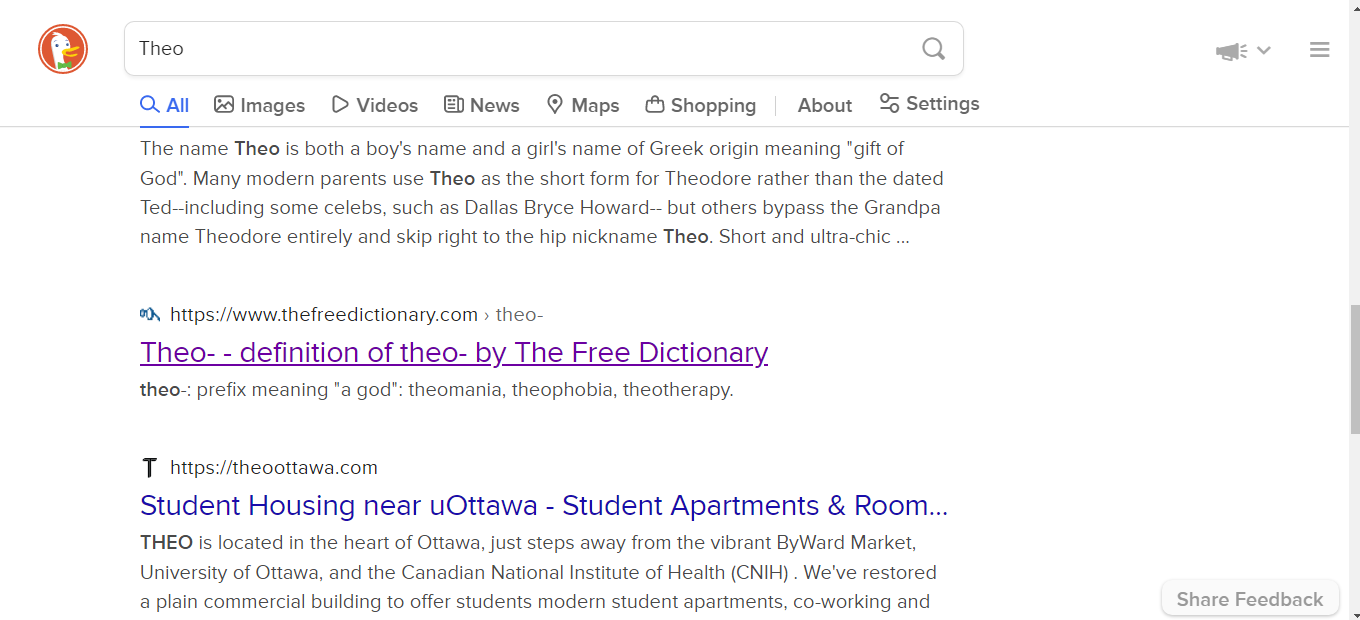Select the All results tab

[x=165, y=105]
